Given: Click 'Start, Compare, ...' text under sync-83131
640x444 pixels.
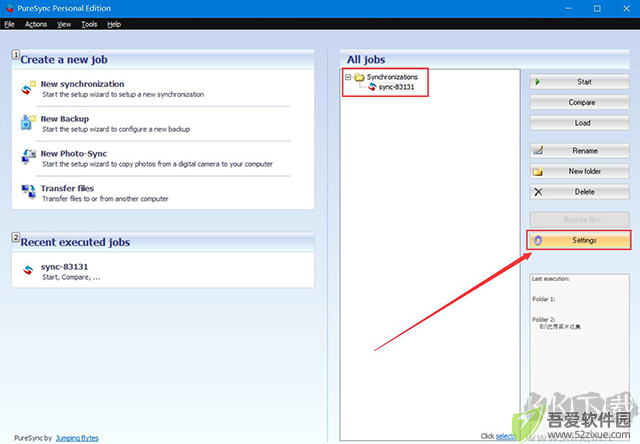Looking at the screenshot, I should point(71,278).
